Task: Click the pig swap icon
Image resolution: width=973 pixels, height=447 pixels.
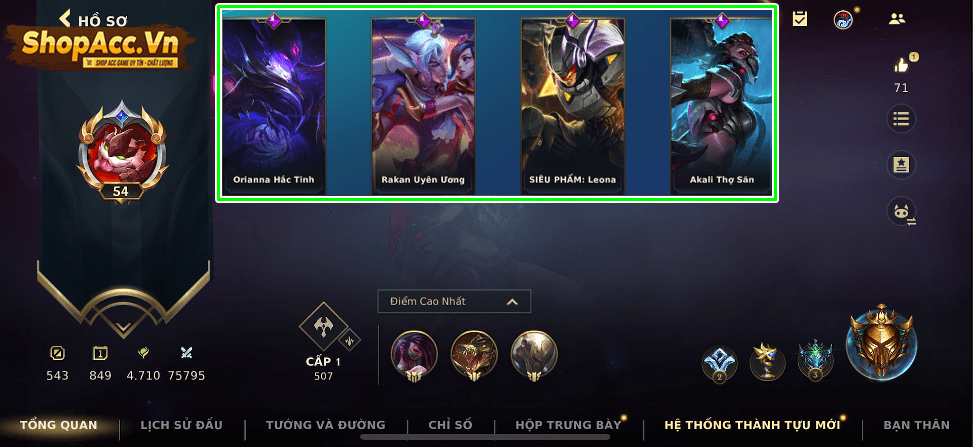Action: point(902,212)
